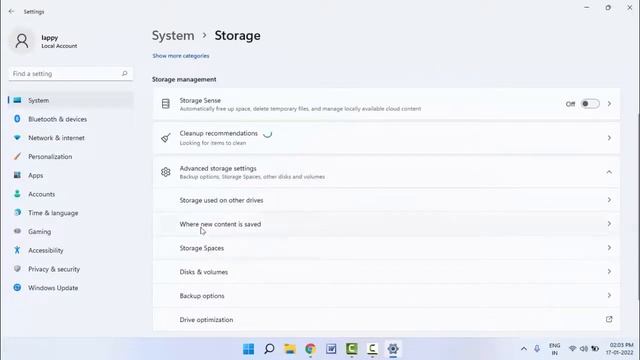Click the Storage Sense drive icon
This screenshot has height=360, width=640.
point(165,104)
